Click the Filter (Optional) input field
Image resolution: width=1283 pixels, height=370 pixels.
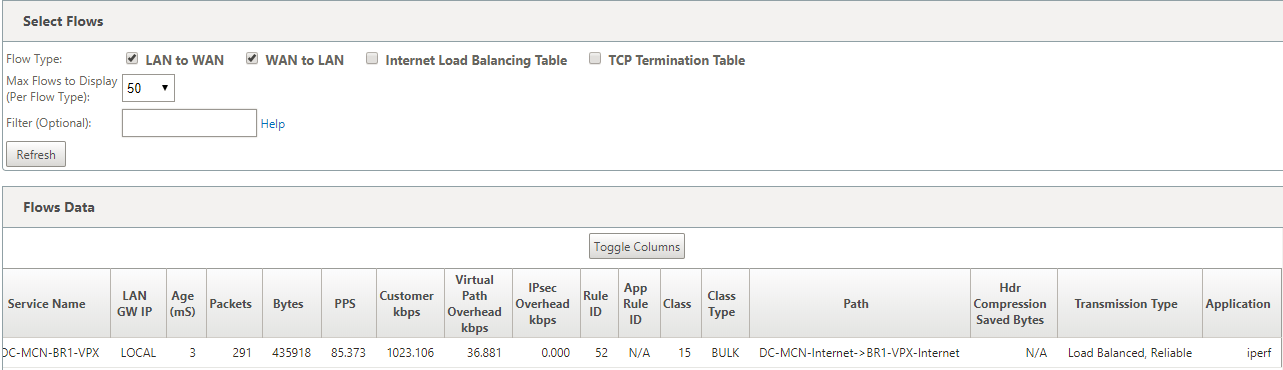[189, 123]
